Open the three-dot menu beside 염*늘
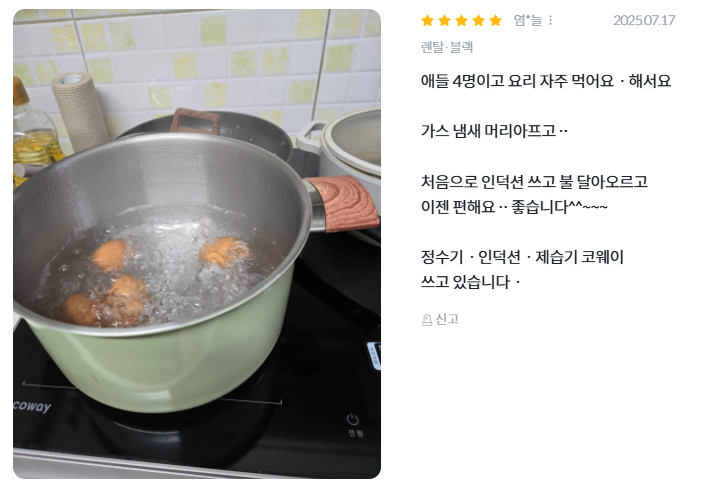 550,21
